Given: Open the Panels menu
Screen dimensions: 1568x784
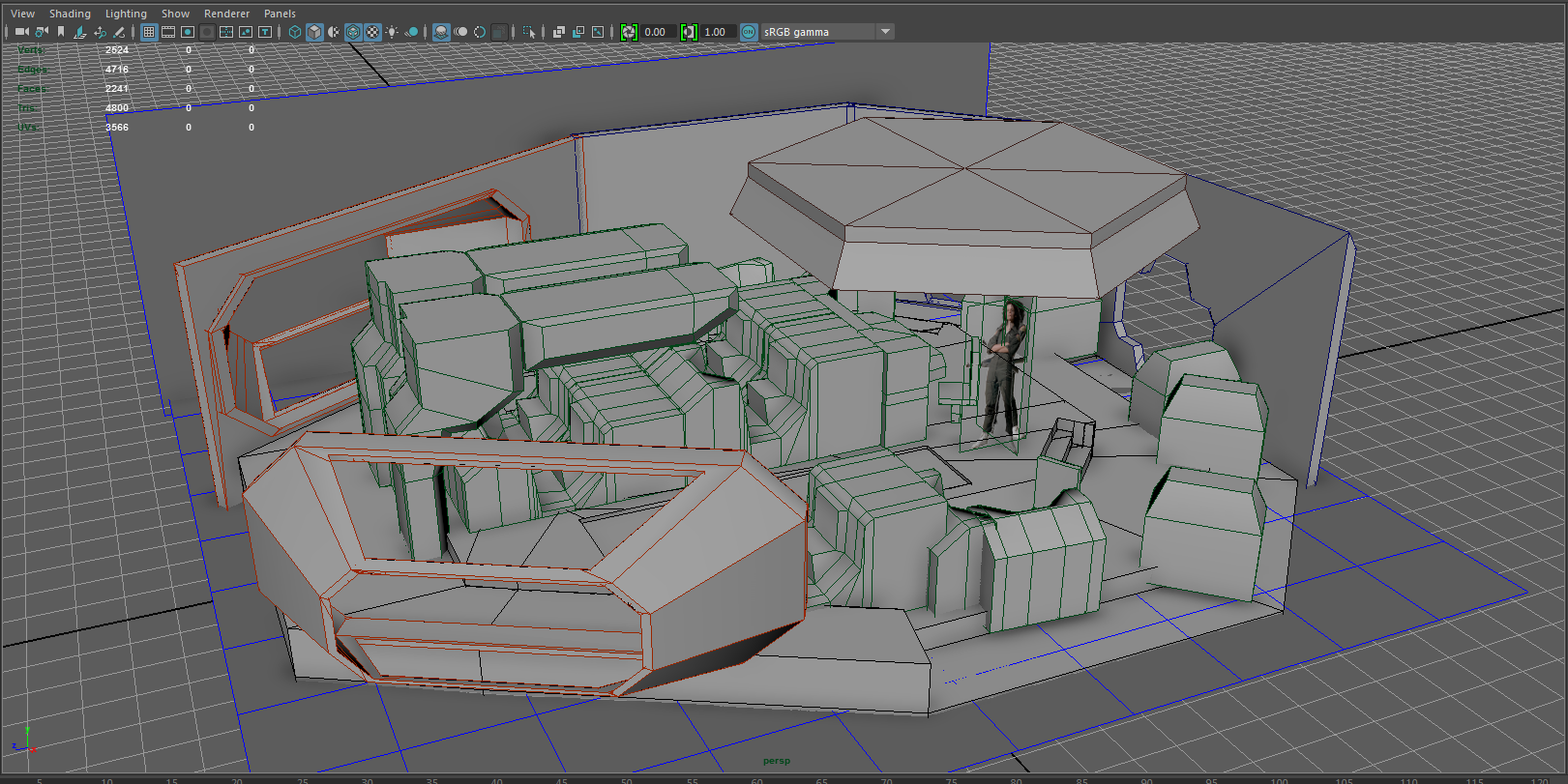Looking at the screenshot, I should tap(280, 14).
